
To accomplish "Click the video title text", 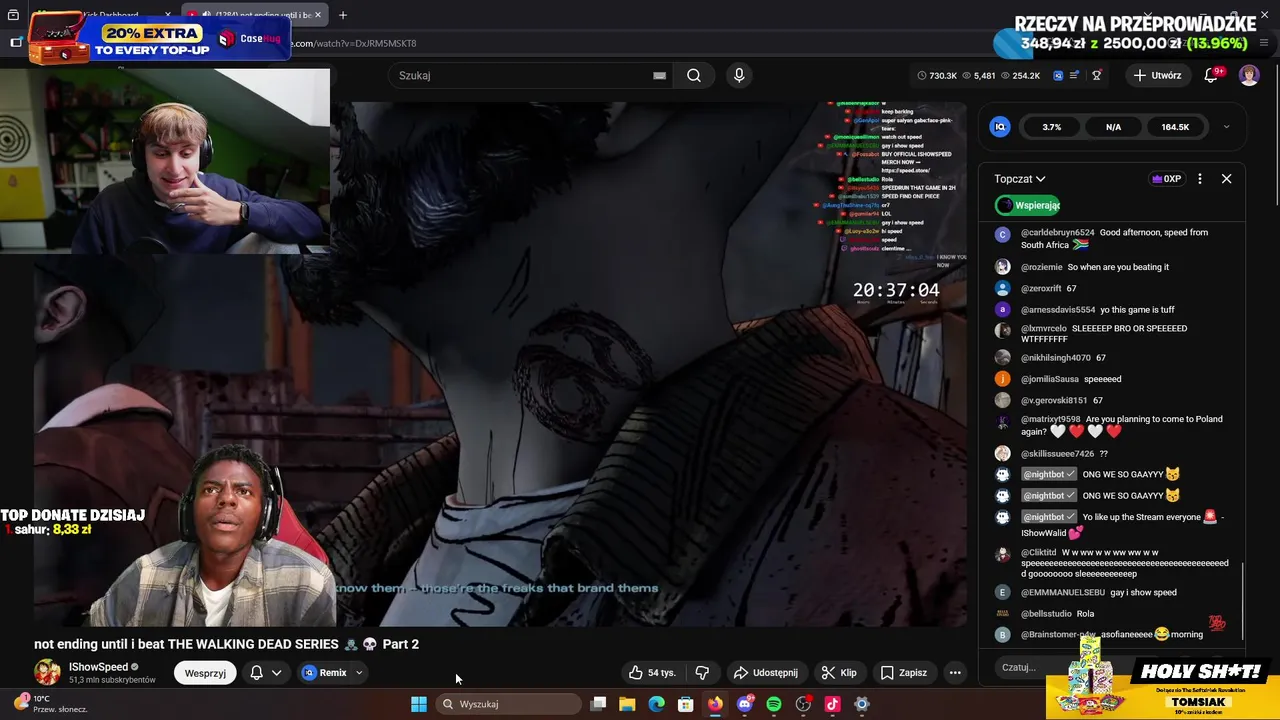I will click(x=226, y=644).
